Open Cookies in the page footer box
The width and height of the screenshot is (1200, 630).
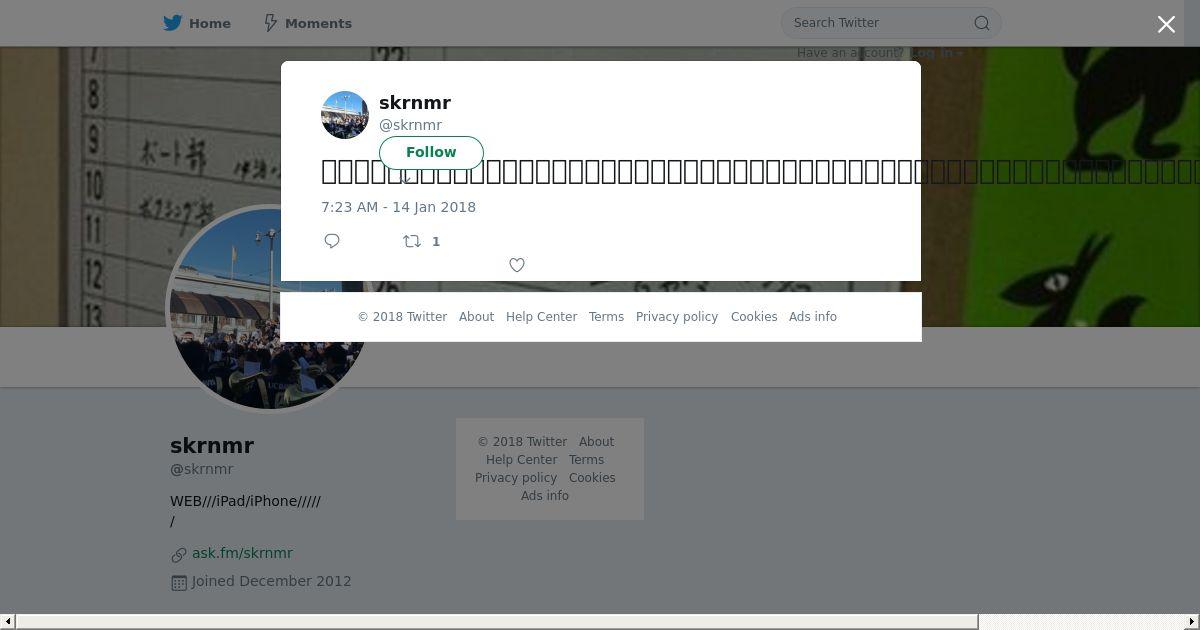pyautogui.click(x=592, y=478)
